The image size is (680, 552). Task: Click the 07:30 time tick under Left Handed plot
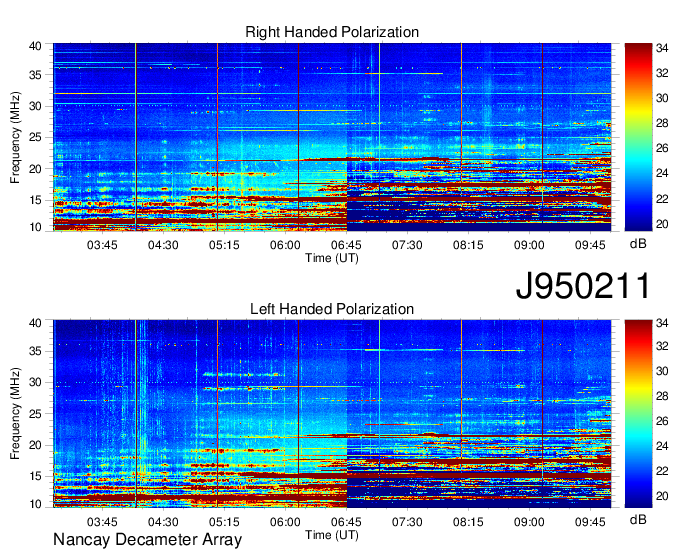coord(407,522)
